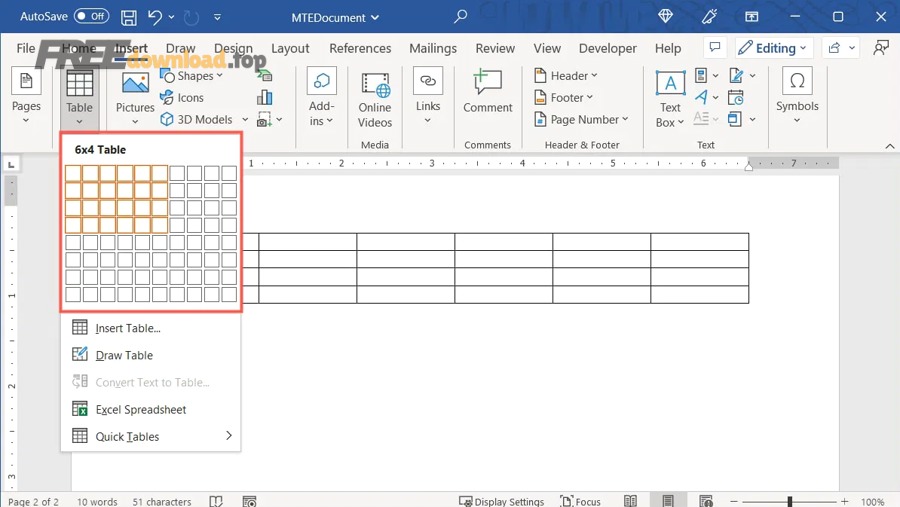
Task: Toggle the AutoSave switch
Action: coord(91,16)
